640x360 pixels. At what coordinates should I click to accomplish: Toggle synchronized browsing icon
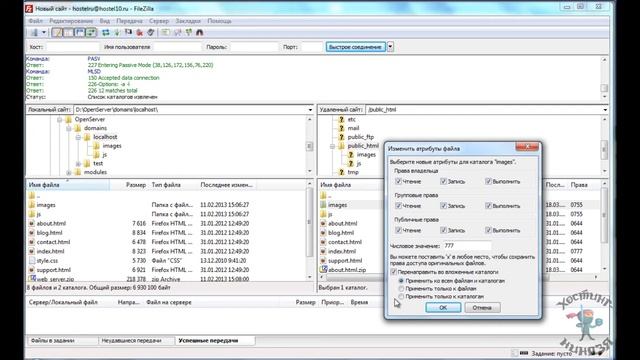point(189,33)
